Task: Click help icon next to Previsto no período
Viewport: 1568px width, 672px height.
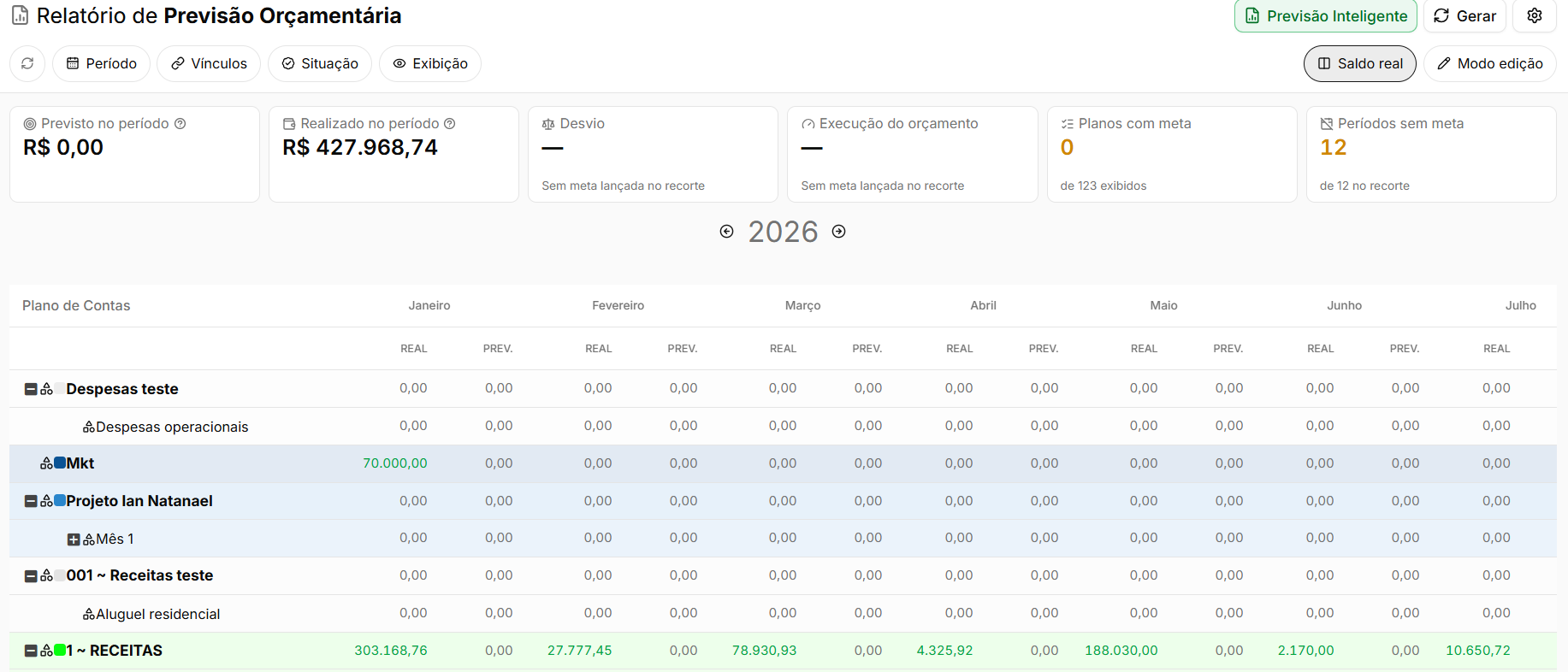Action: [180, 123]
